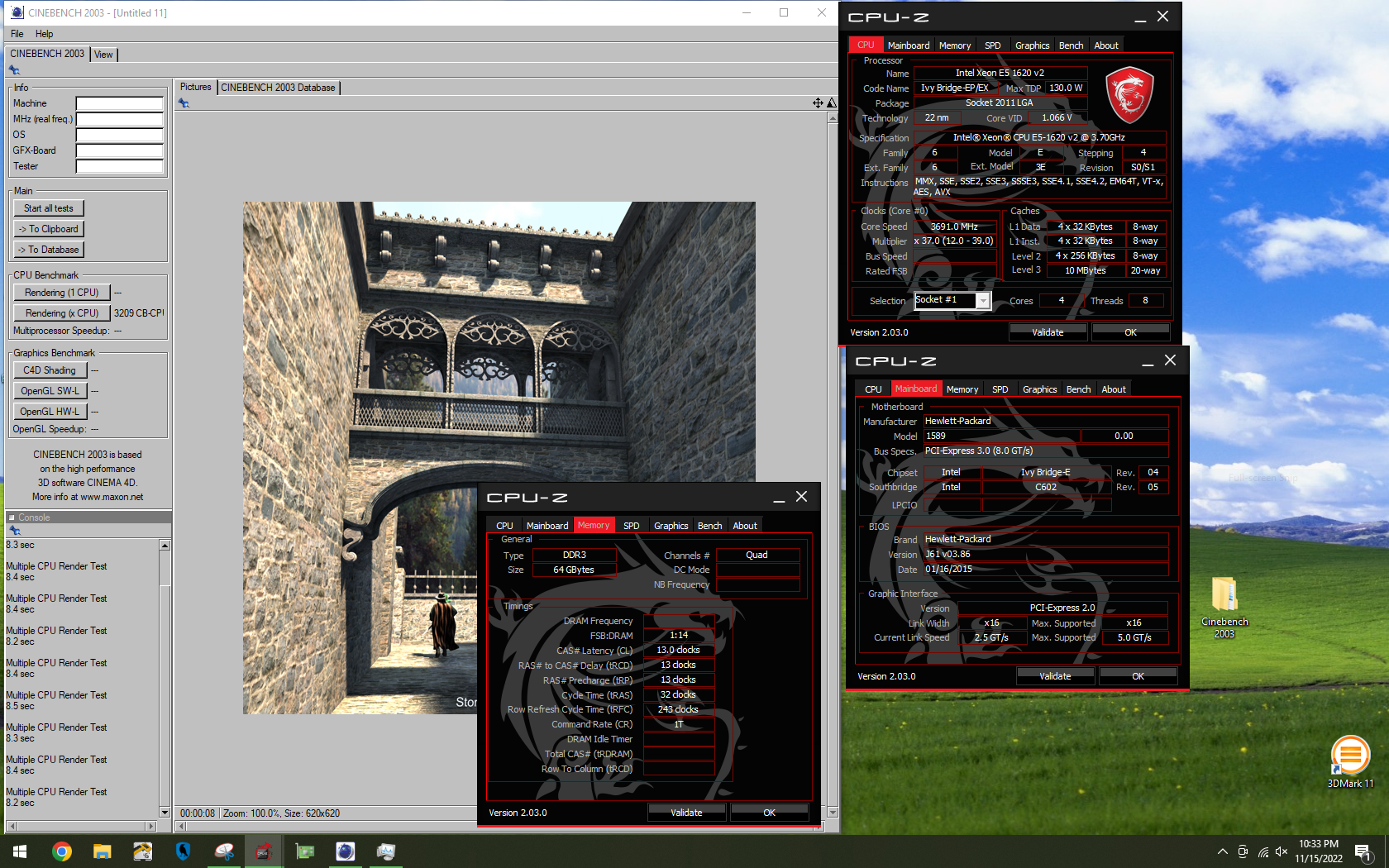This screenshot has height=868, width=1389.
Task: Click the move cross icon above picture
Action: click(818, 103)
